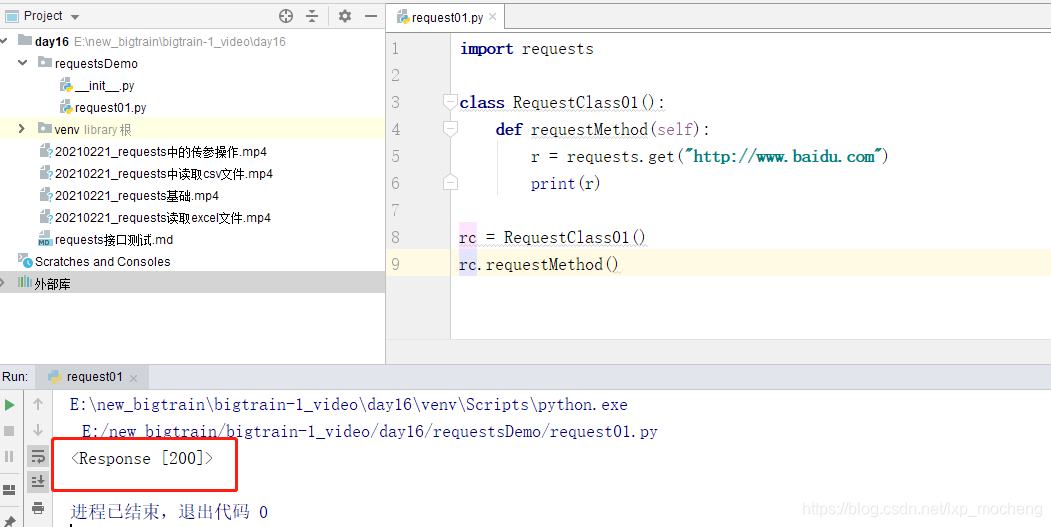This screenshot has width=1051, height=527.
Task: Click 进程已结束 exit code message
Action: click(x=169, y=512)
